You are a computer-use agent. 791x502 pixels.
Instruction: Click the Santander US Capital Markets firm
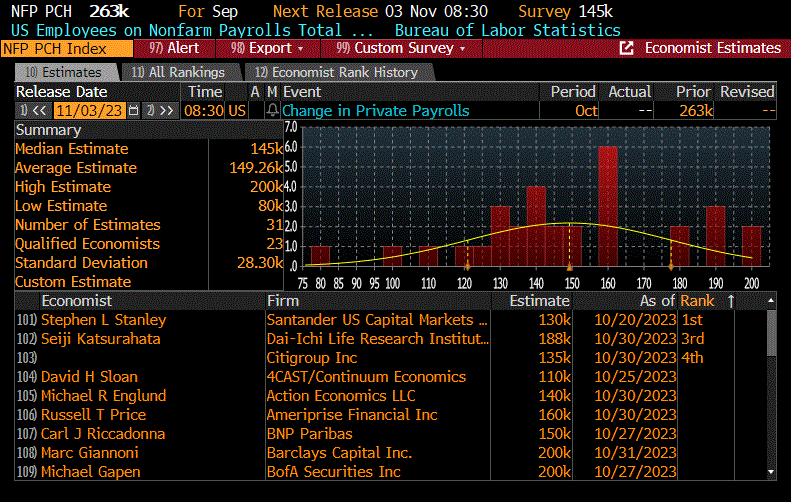click(x=377, y=320)
